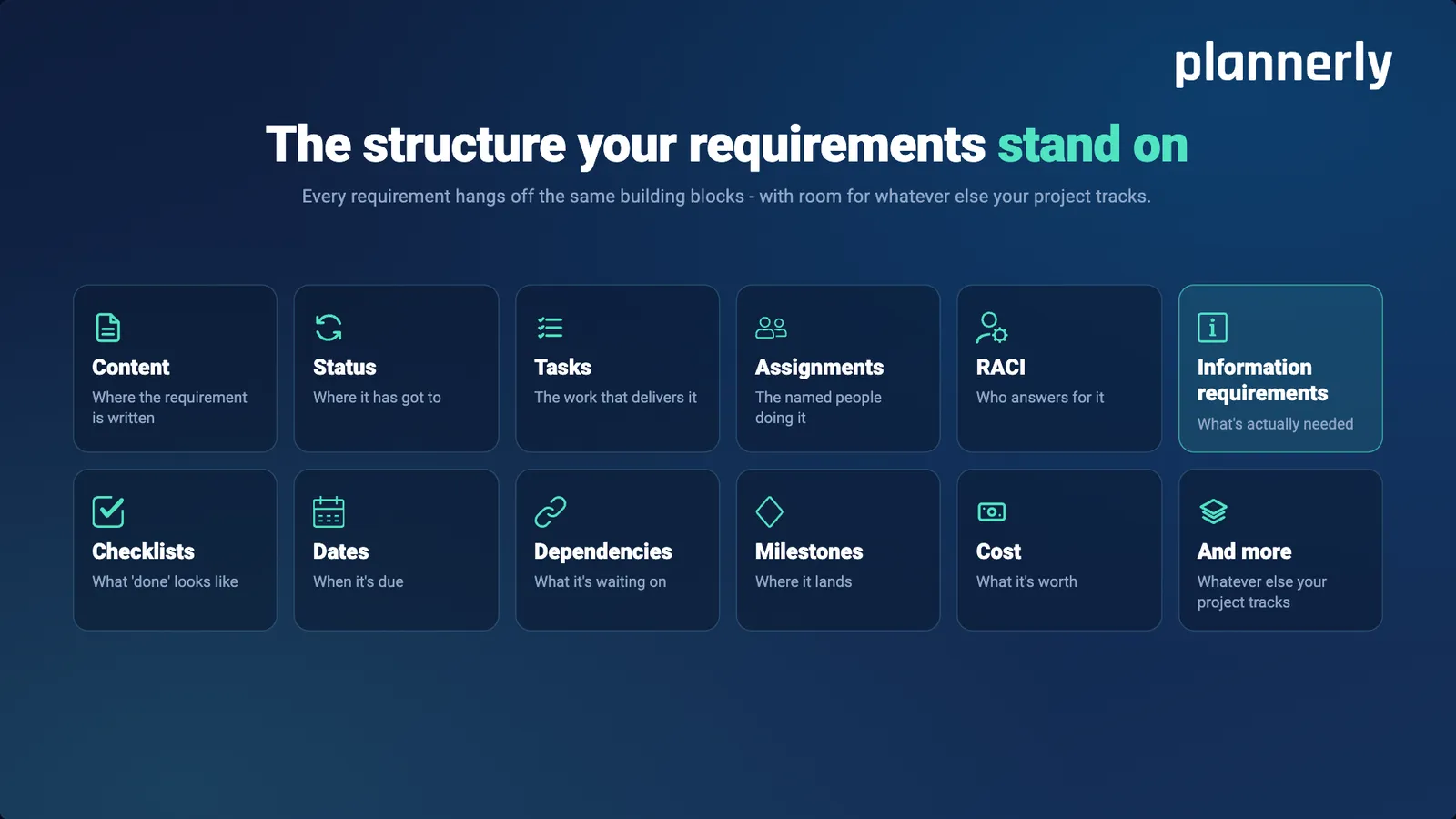1456x819 pixels.
Task: Click 'What's actually needed' text
Action: [1275, 424]
